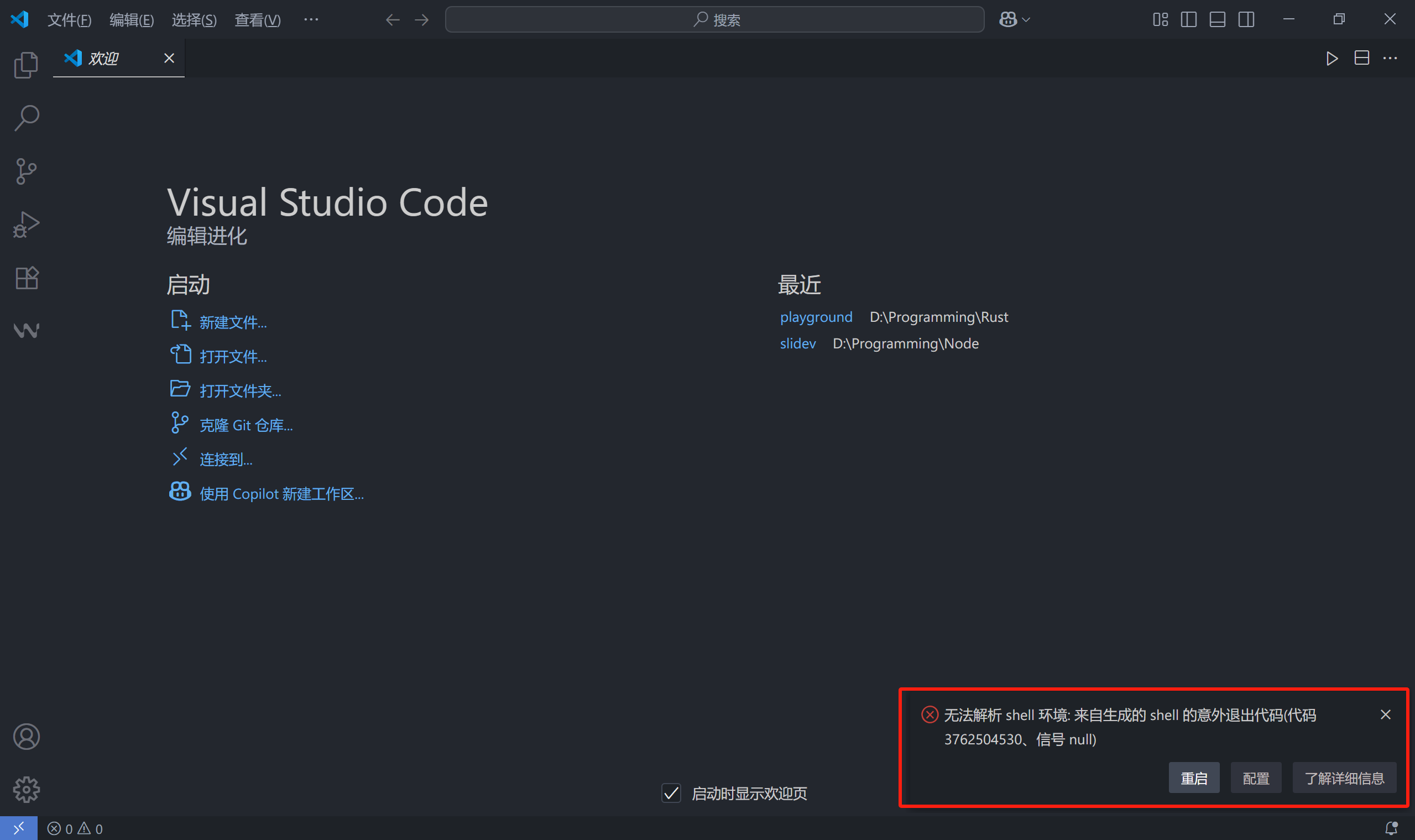Open the recent playground folder

pyautogui.click(x=816, y=317)
